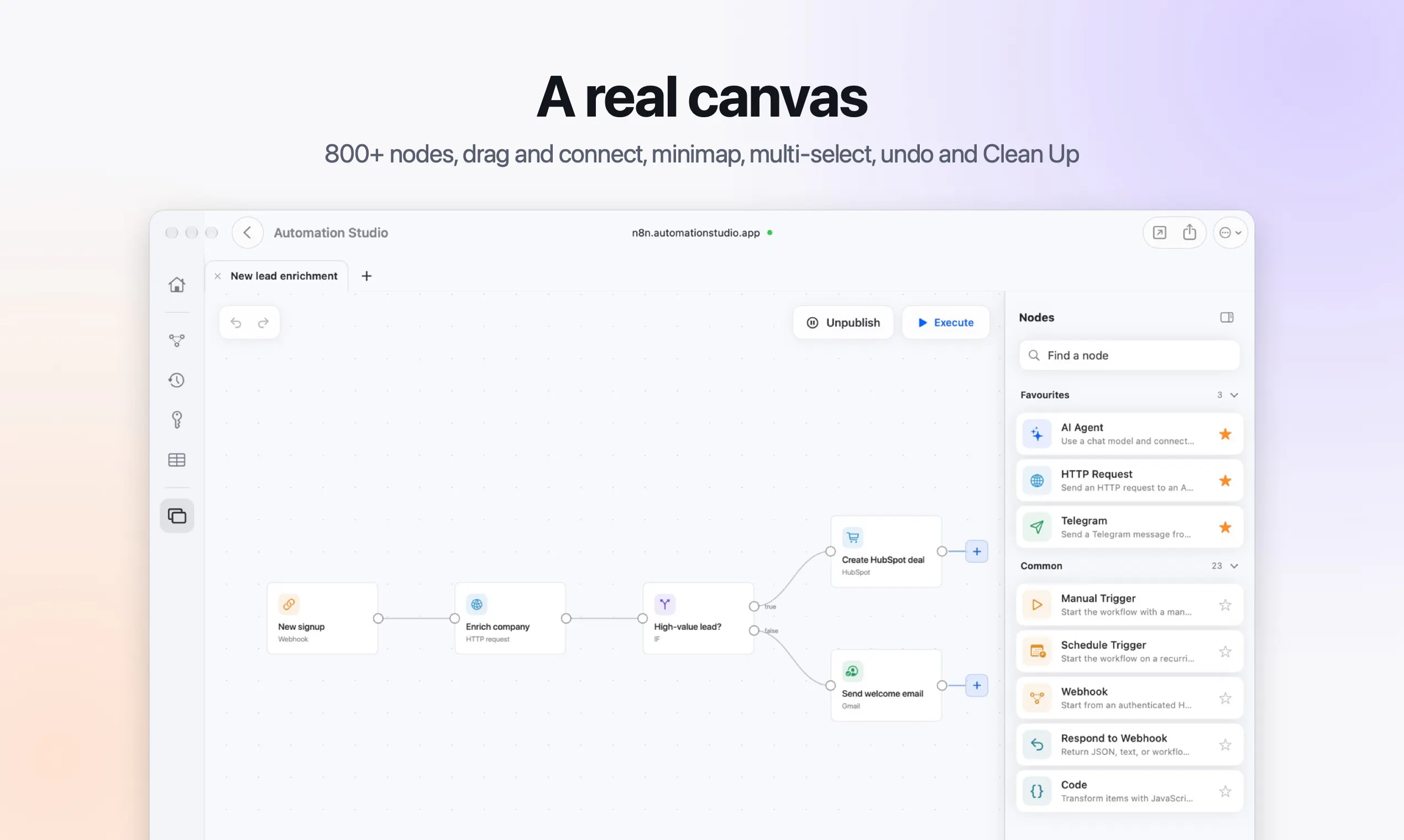Select the tabs/windows icon in sidebar
This screenshot has width=1404, height=840.
pos(177,516)
